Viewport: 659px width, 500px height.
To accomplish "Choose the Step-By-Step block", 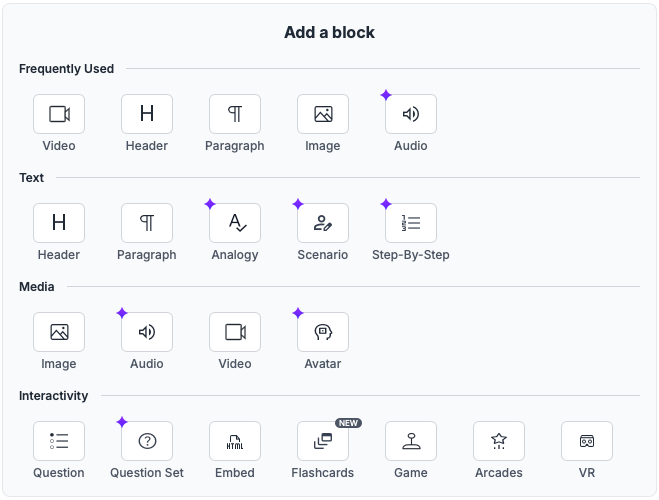I will [411, 223].
